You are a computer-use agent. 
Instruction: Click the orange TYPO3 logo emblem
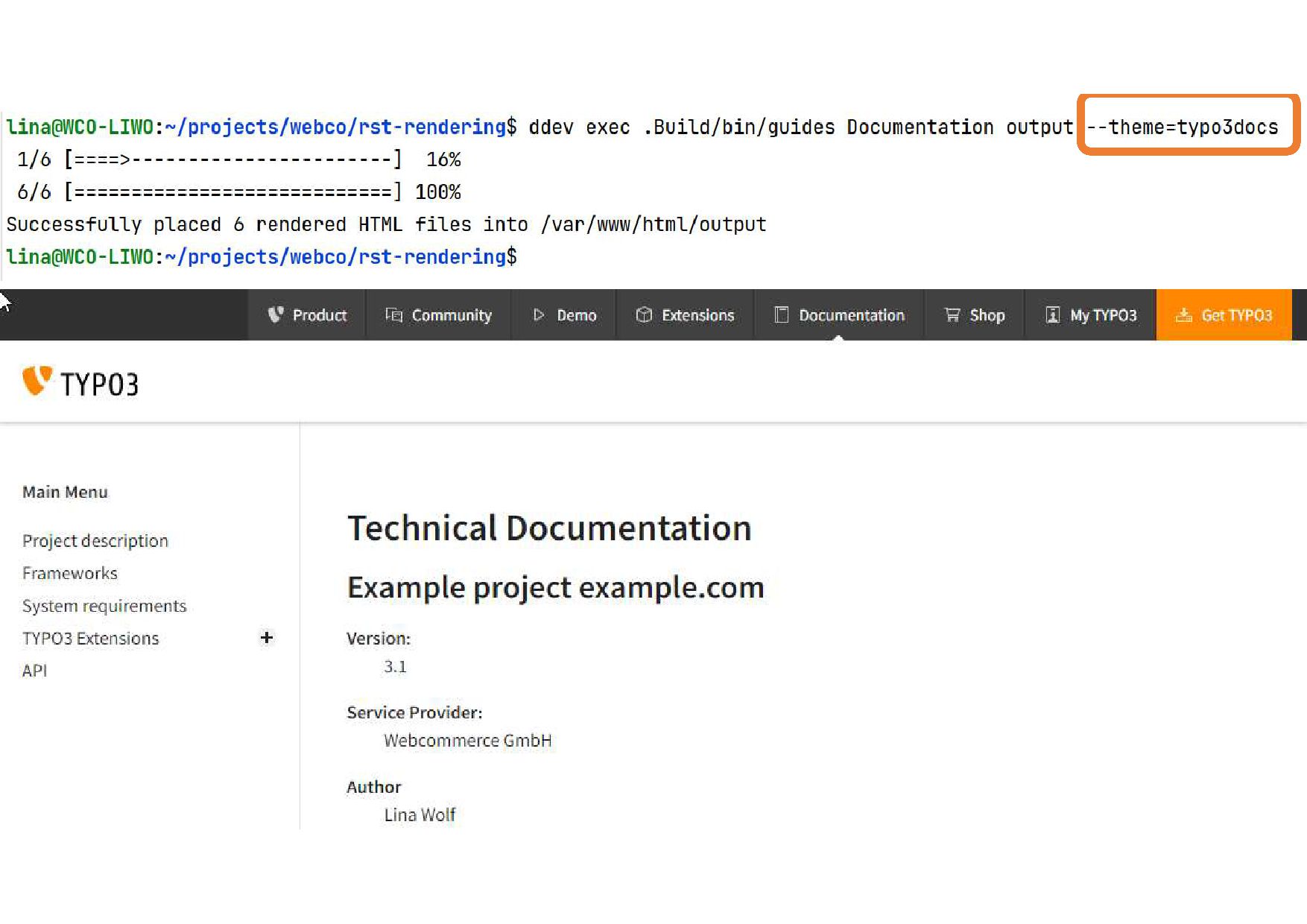(x=37, y=380)
